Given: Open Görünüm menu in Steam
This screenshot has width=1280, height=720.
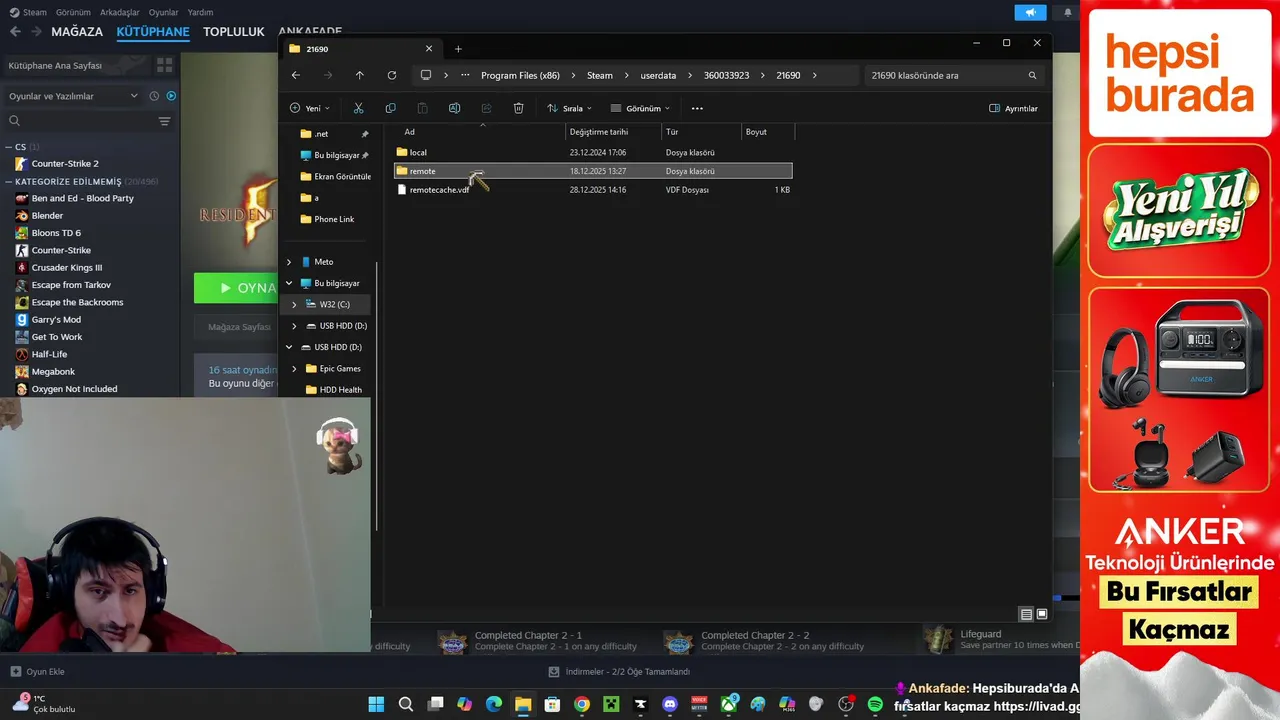Looking at the screenshot, I should point(73,12).
